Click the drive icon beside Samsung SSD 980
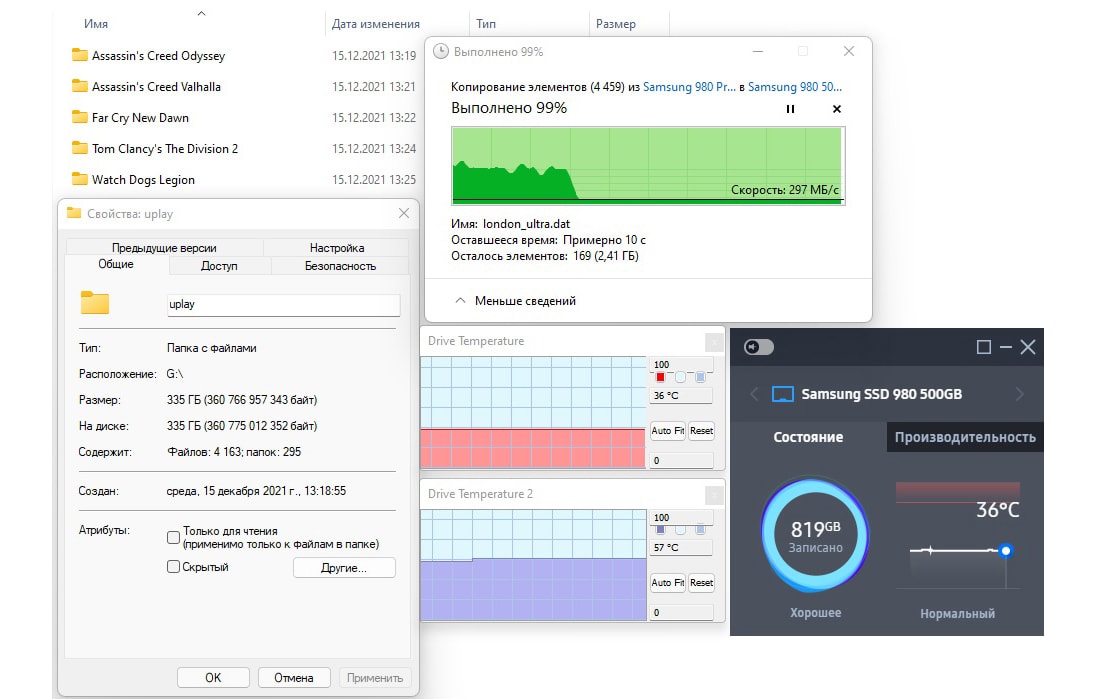Screen dimensions: 1100x700 (x=783, y=394)
